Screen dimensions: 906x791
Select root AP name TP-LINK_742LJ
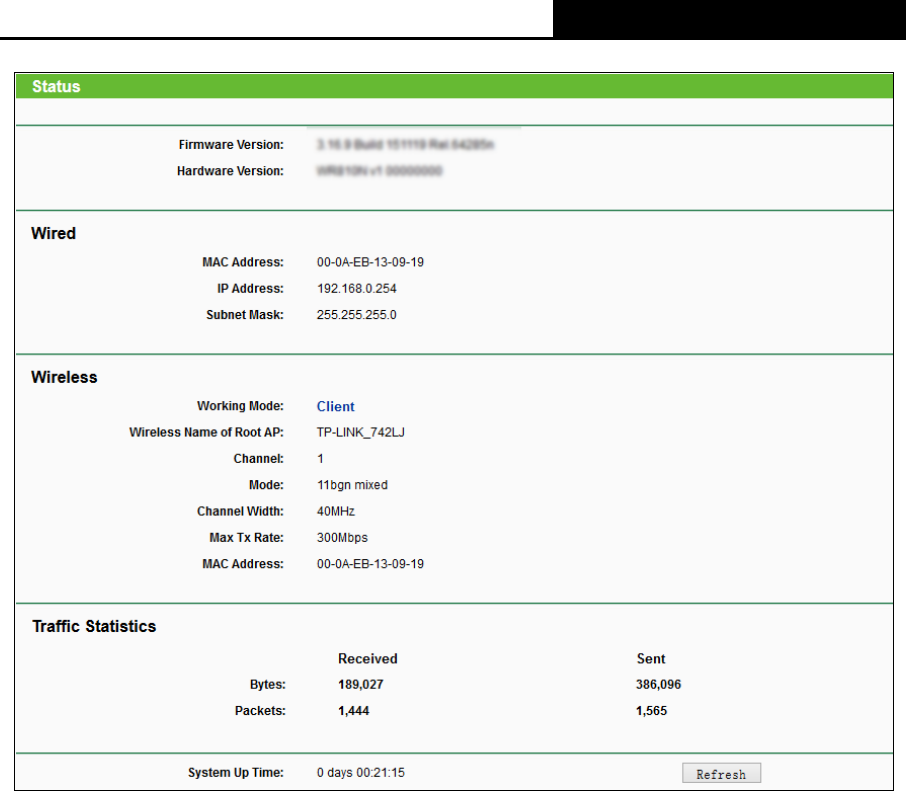tap(361, 432)
